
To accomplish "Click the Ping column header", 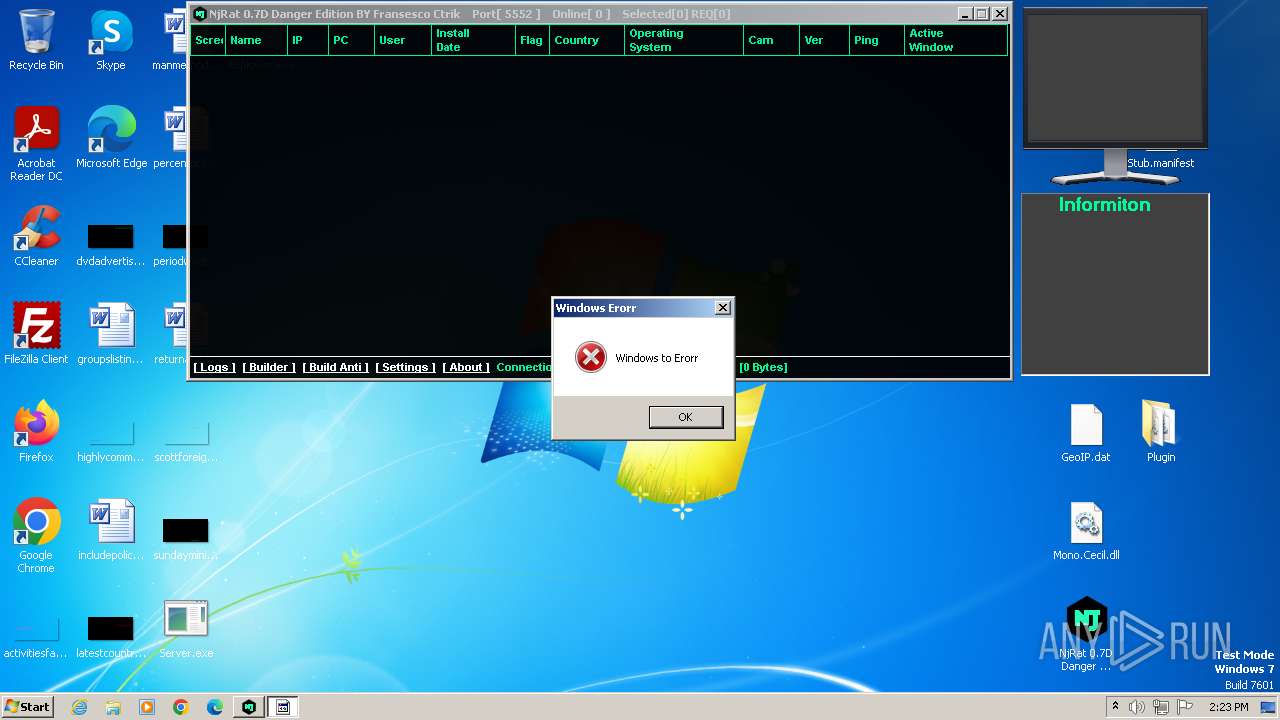I will (877, 40).
